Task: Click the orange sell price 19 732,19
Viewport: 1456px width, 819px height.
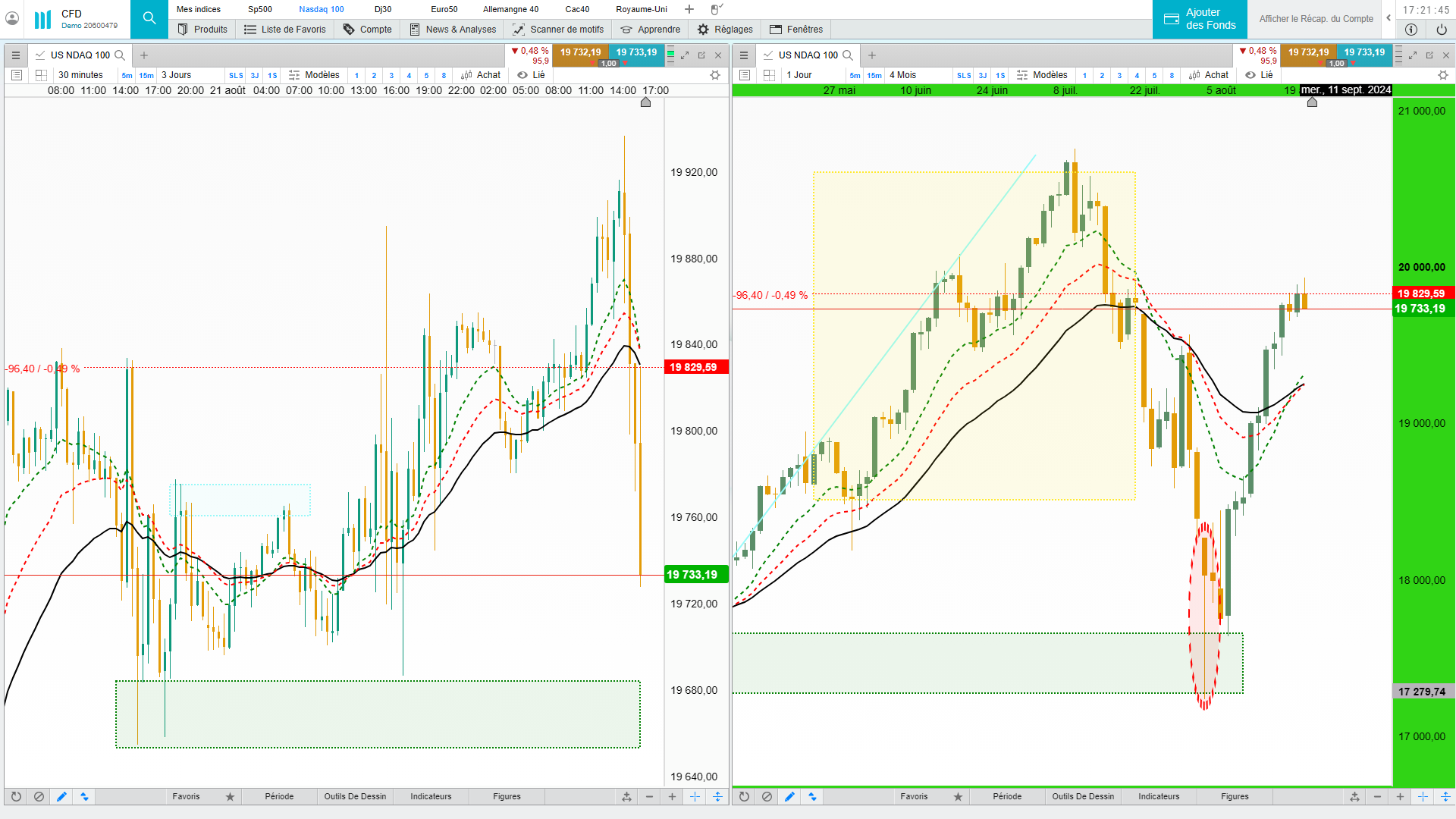Action: pyautogui.click(x=580, y=52)
